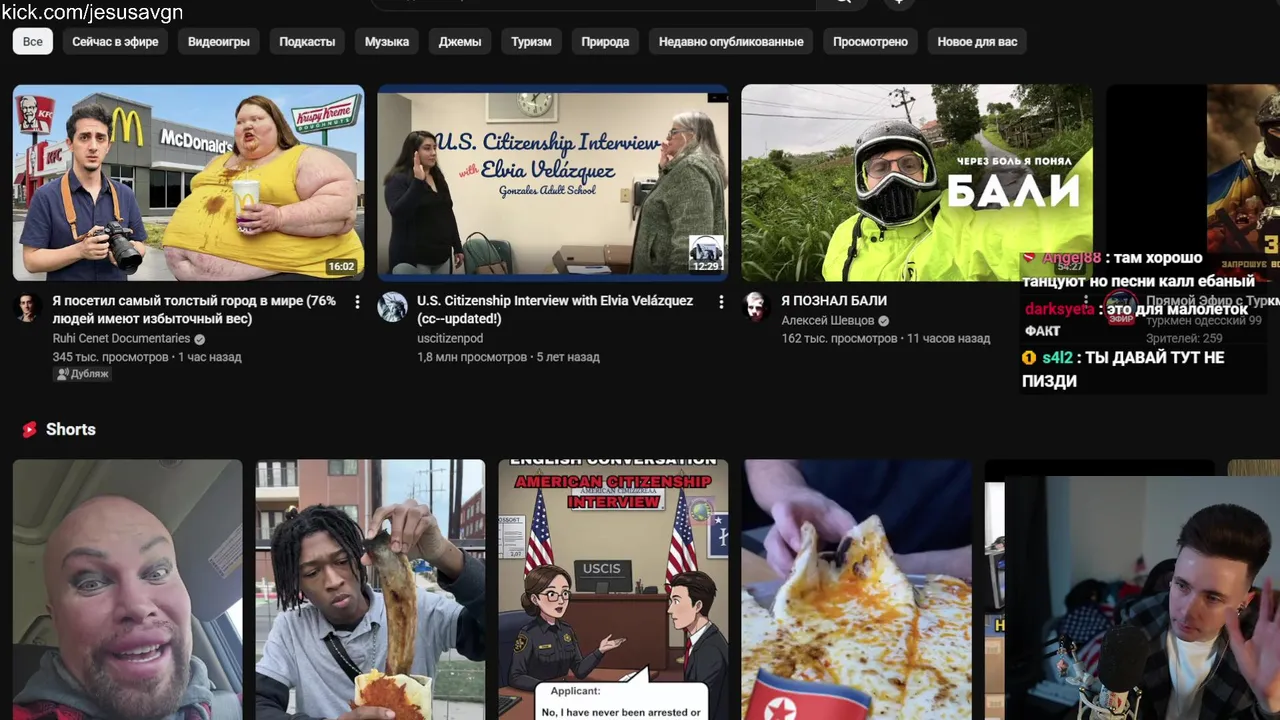
Task: Click '162 тыс. просмотров • 11 часов назад' text
Action: 885,339
